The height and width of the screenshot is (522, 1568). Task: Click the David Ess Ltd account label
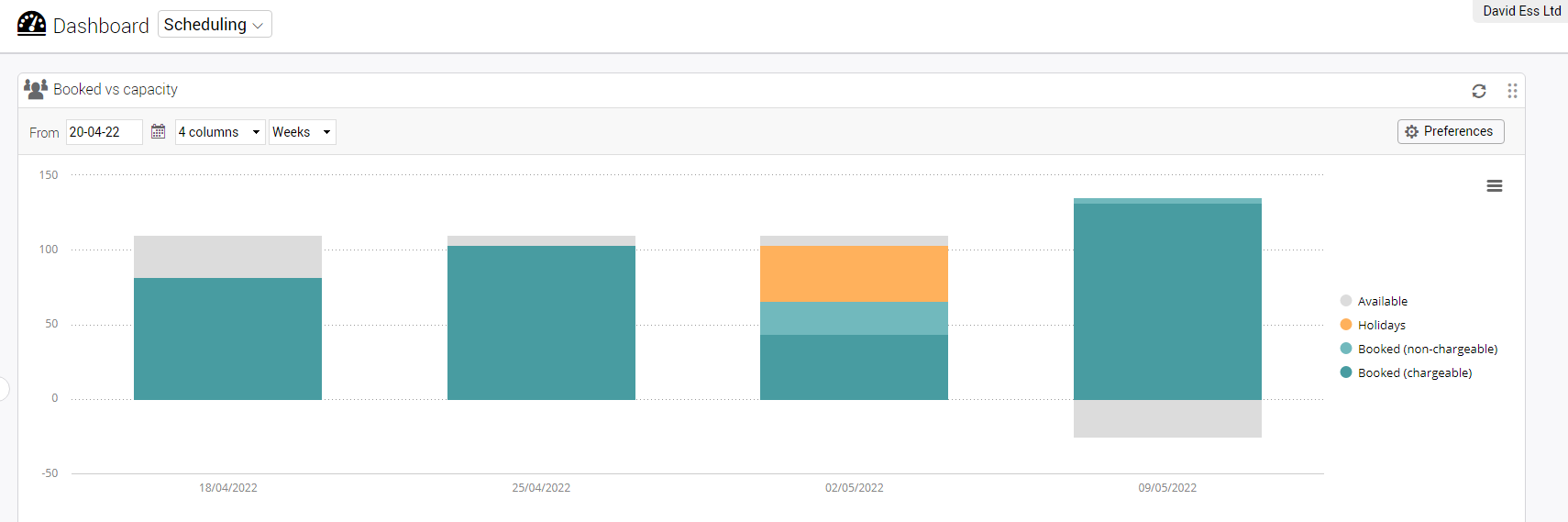1520,11
